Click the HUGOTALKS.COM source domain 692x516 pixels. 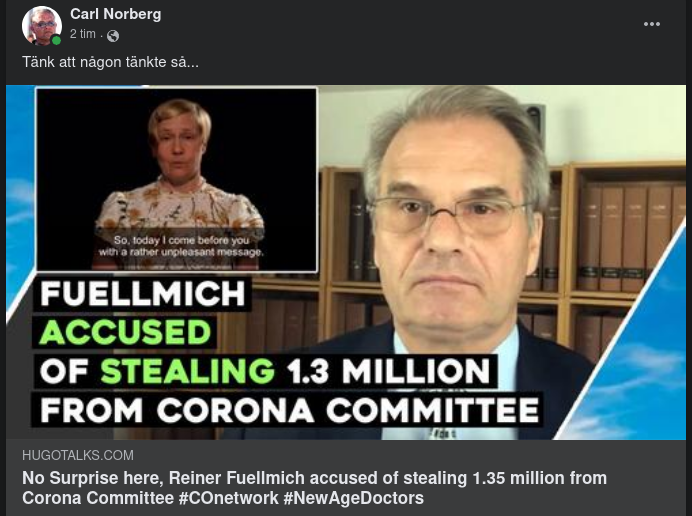point(77,455)
